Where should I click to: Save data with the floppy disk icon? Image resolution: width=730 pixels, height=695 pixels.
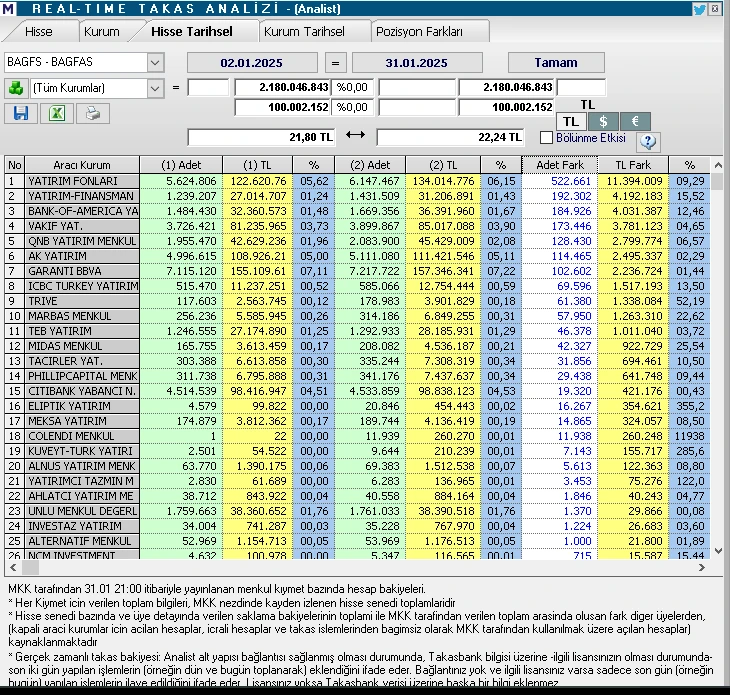tap(21, 113)
